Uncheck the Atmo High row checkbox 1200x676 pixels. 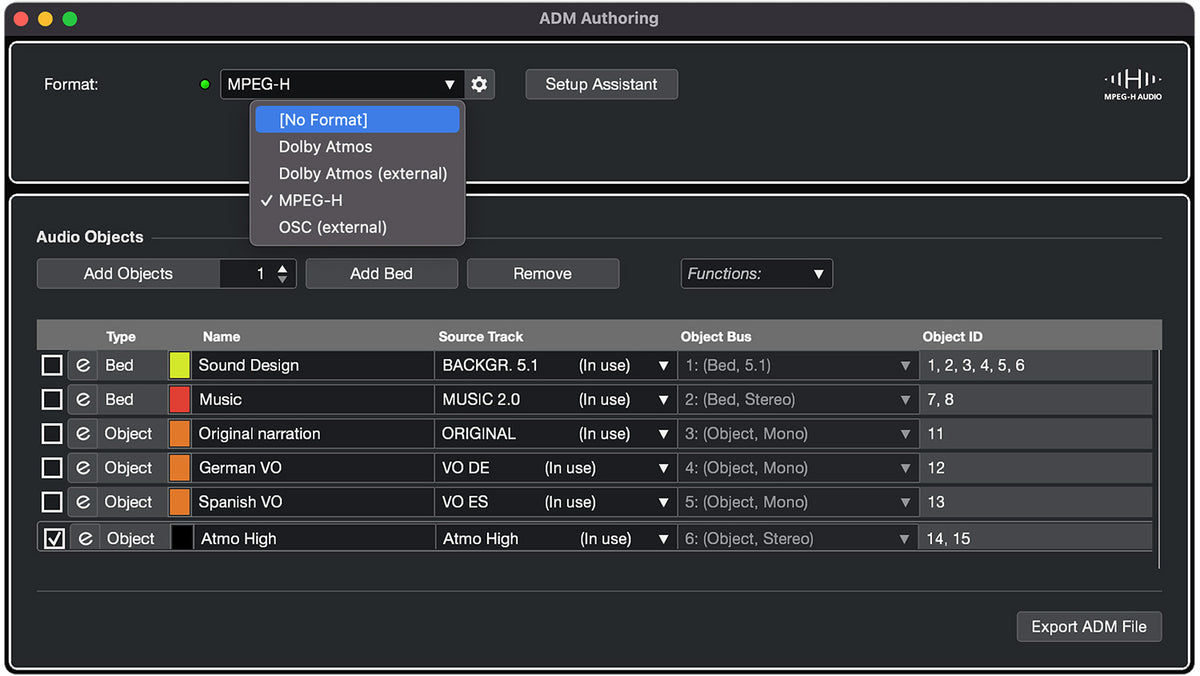point(54,538)
